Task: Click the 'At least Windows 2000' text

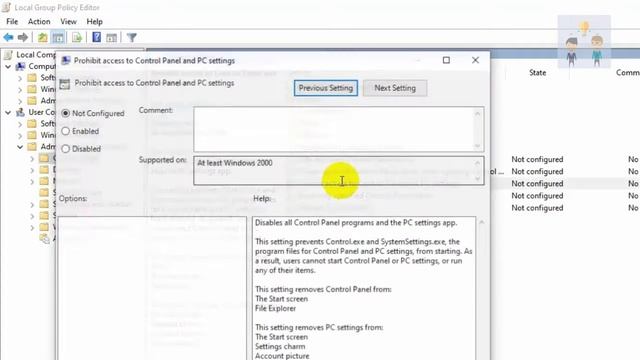Action: point(235,163)
